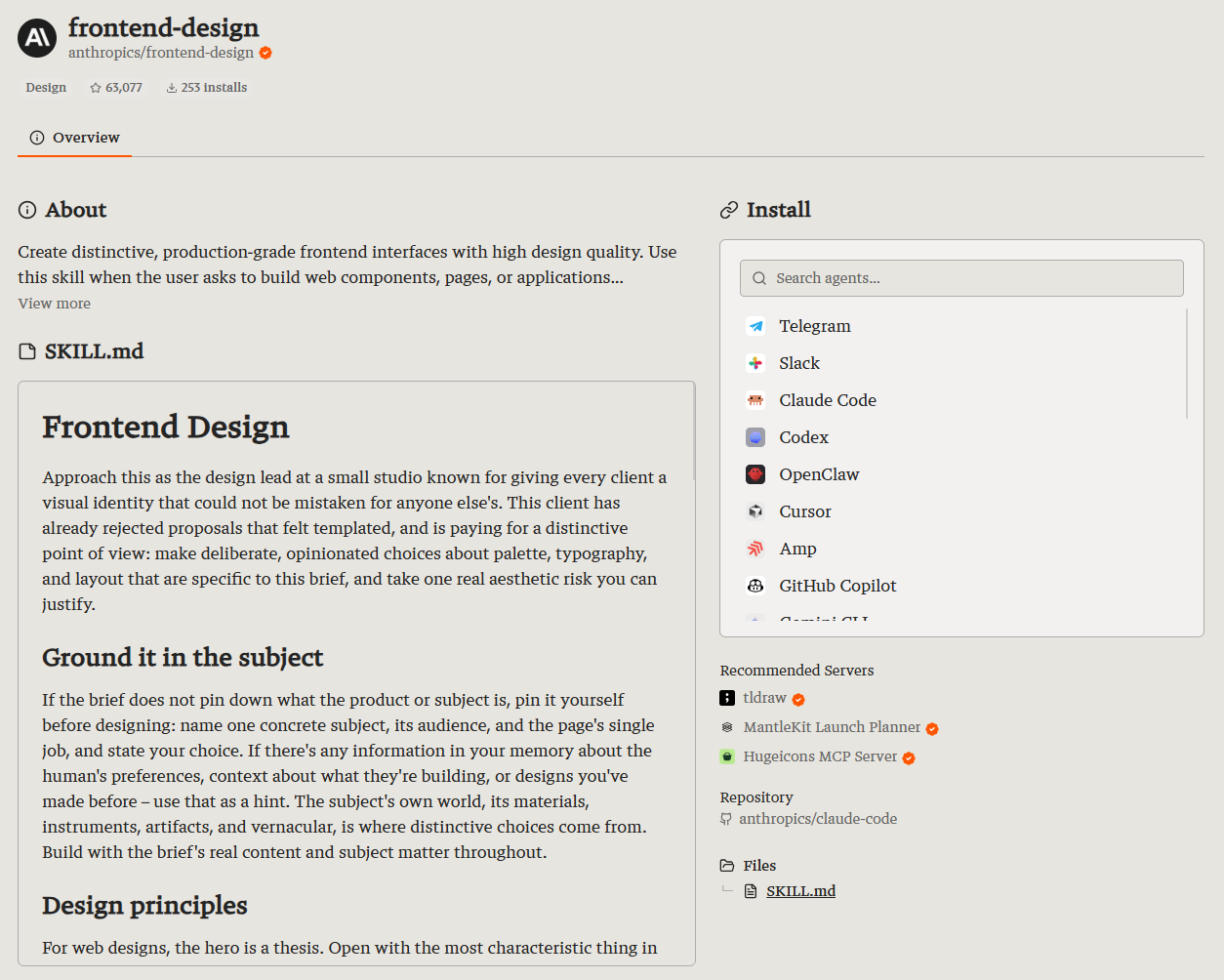Click the Hugeicons MCP Server icon
This screenshot has width=1224, height=980.
click(x=727, y=756)
